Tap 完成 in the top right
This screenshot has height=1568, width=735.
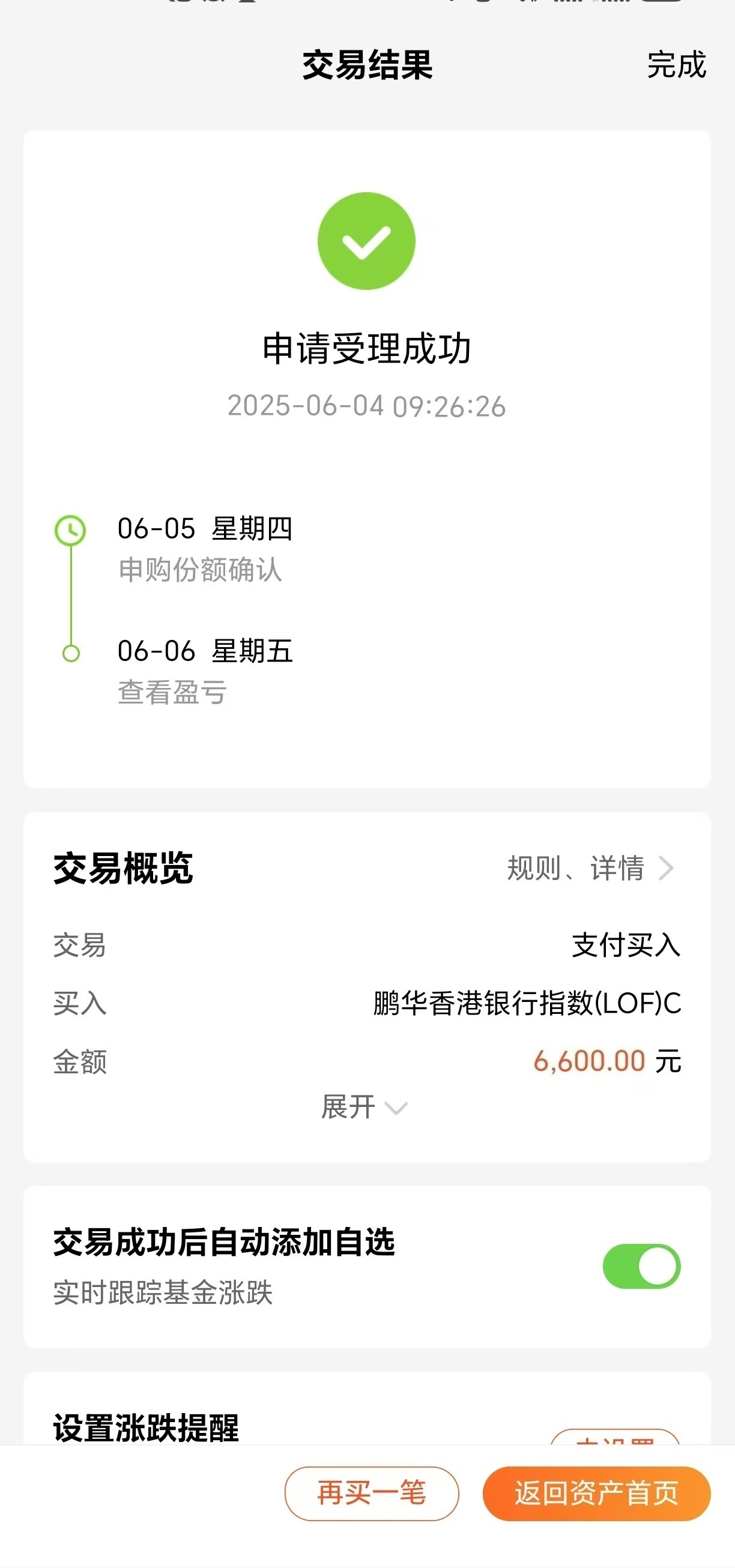pos(677,65)
